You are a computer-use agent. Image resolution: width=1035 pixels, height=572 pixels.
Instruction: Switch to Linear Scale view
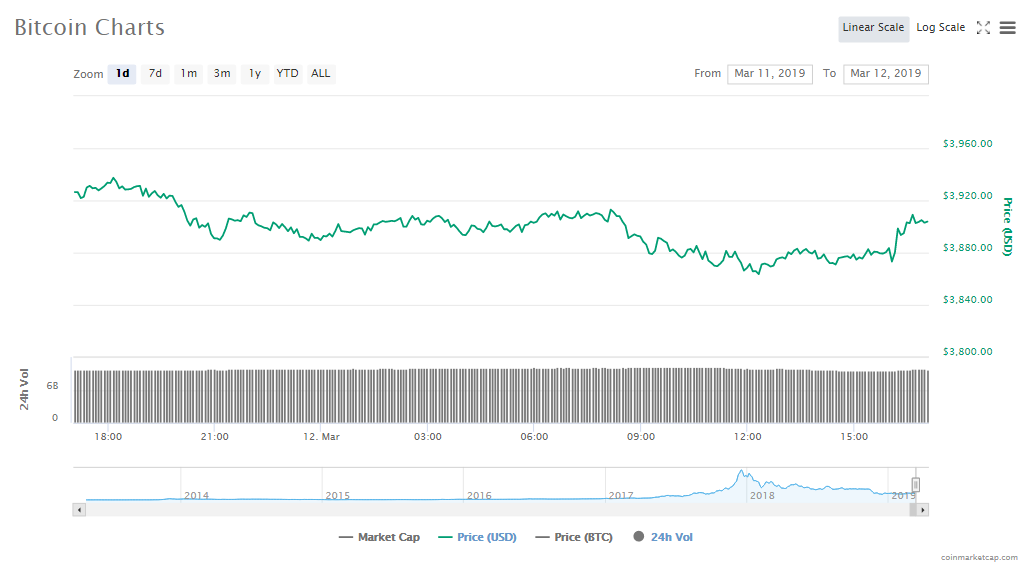(x=873, y=28)
